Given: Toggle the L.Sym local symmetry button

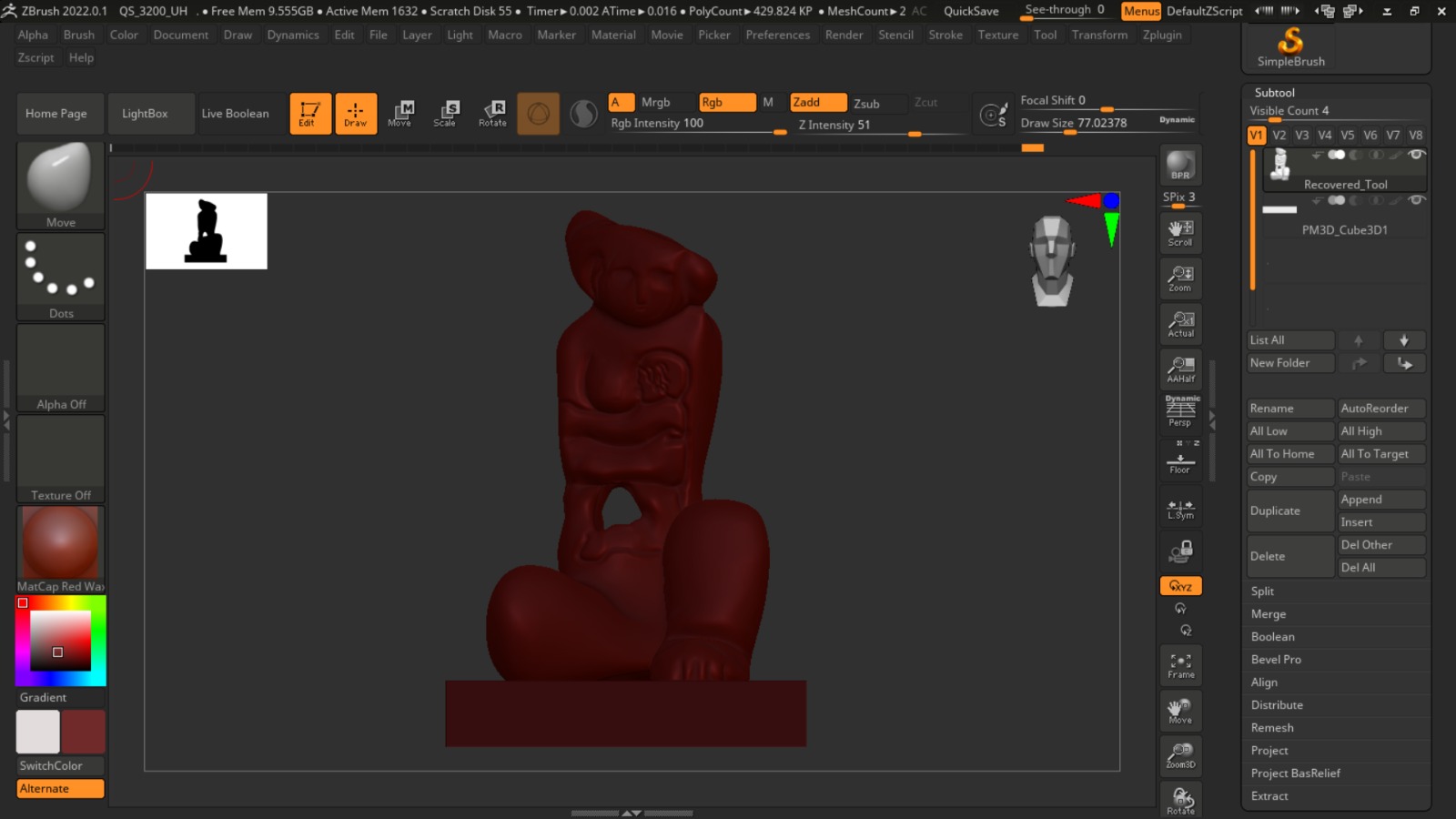Looking at the screenshot, I should pyautogui.click(x=1180, y=510).
